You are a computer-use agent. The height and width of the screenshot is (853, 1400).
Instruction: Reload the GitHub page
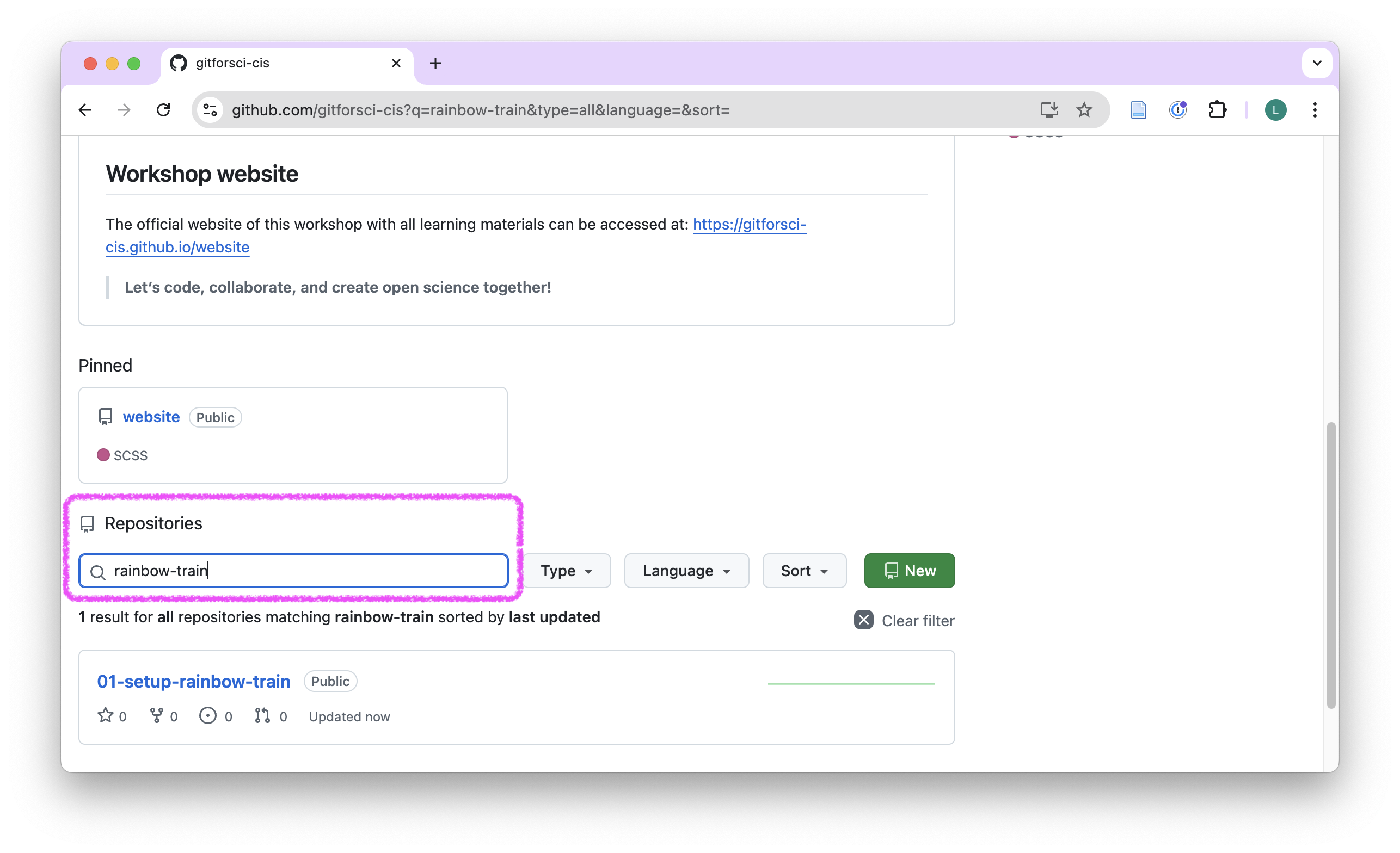click(164, 109)
